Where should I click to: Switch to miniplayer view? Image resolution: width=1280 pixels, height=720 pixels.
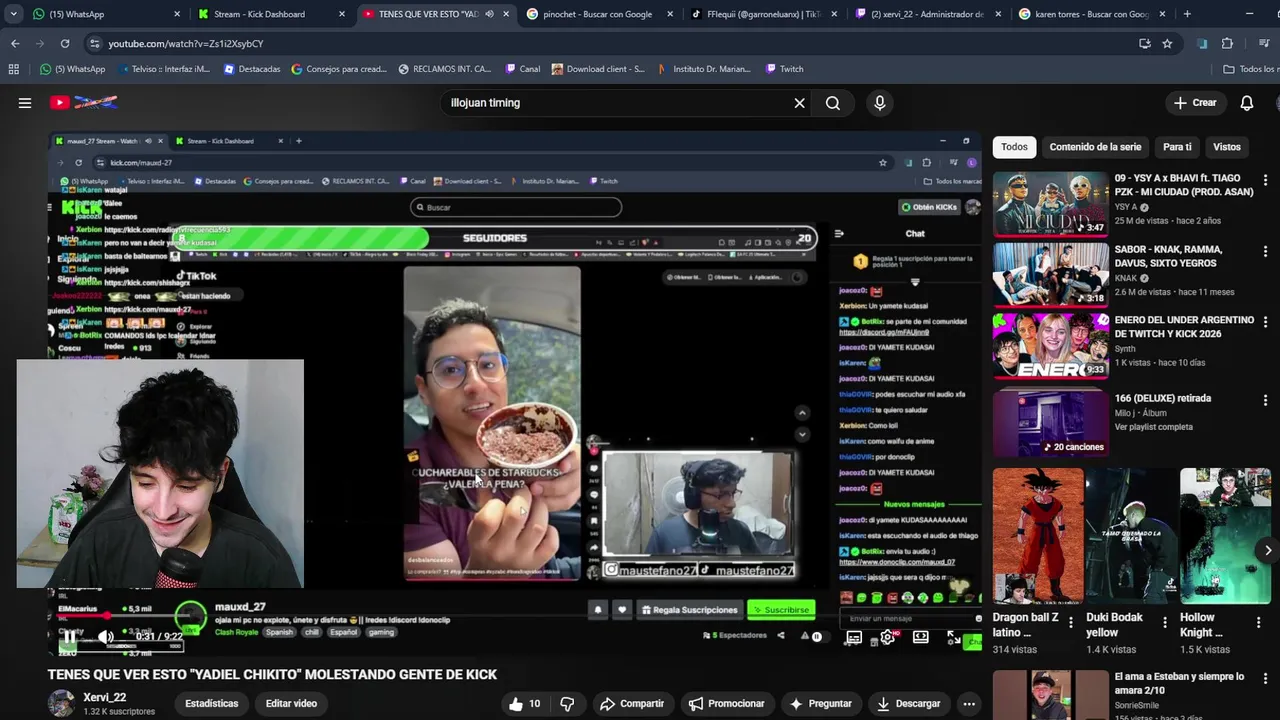(x=921, y=637)
